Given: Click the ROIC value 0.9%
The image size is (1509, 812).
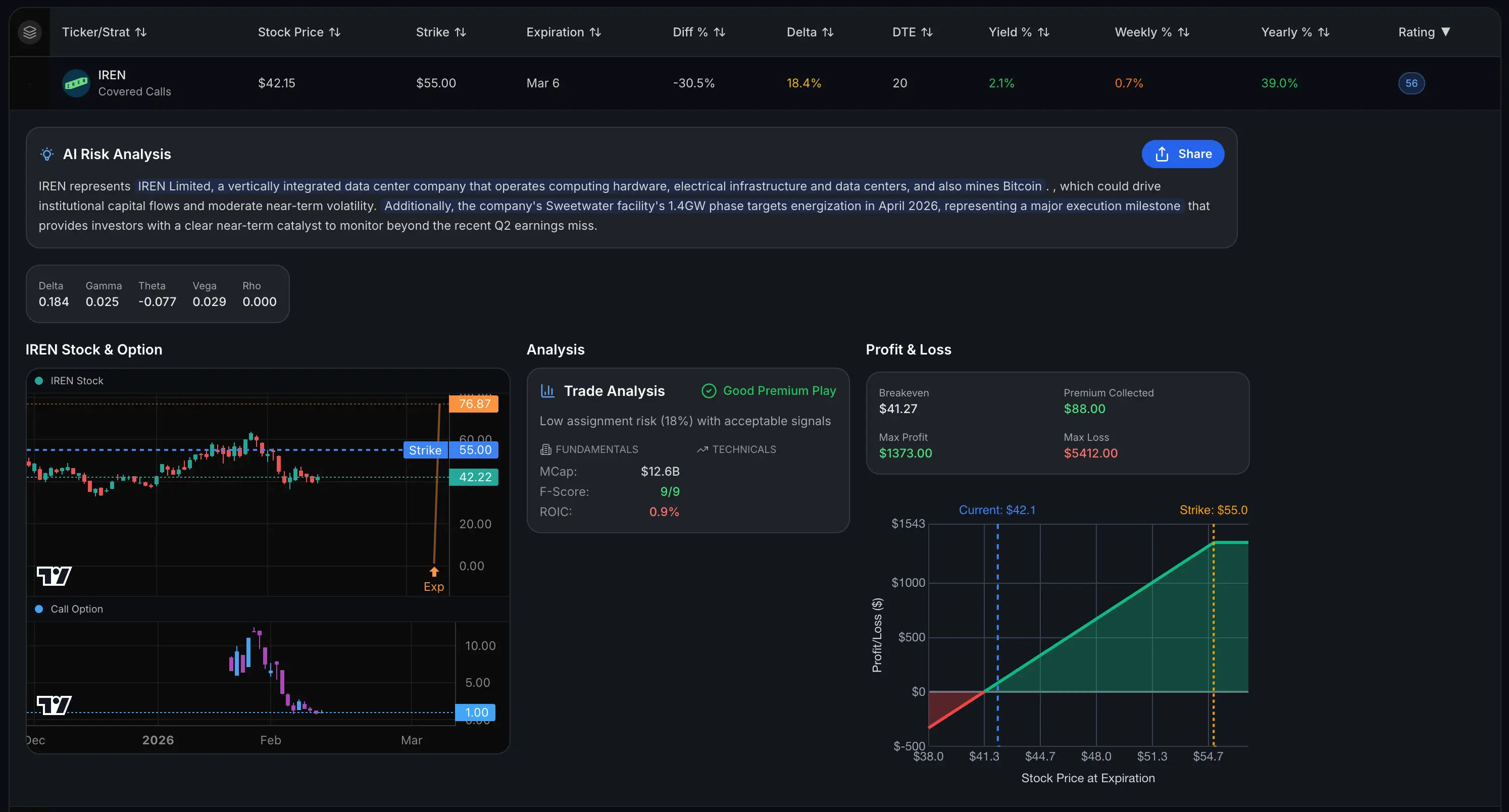Looking at the screenshot, I should click(664, 512).
